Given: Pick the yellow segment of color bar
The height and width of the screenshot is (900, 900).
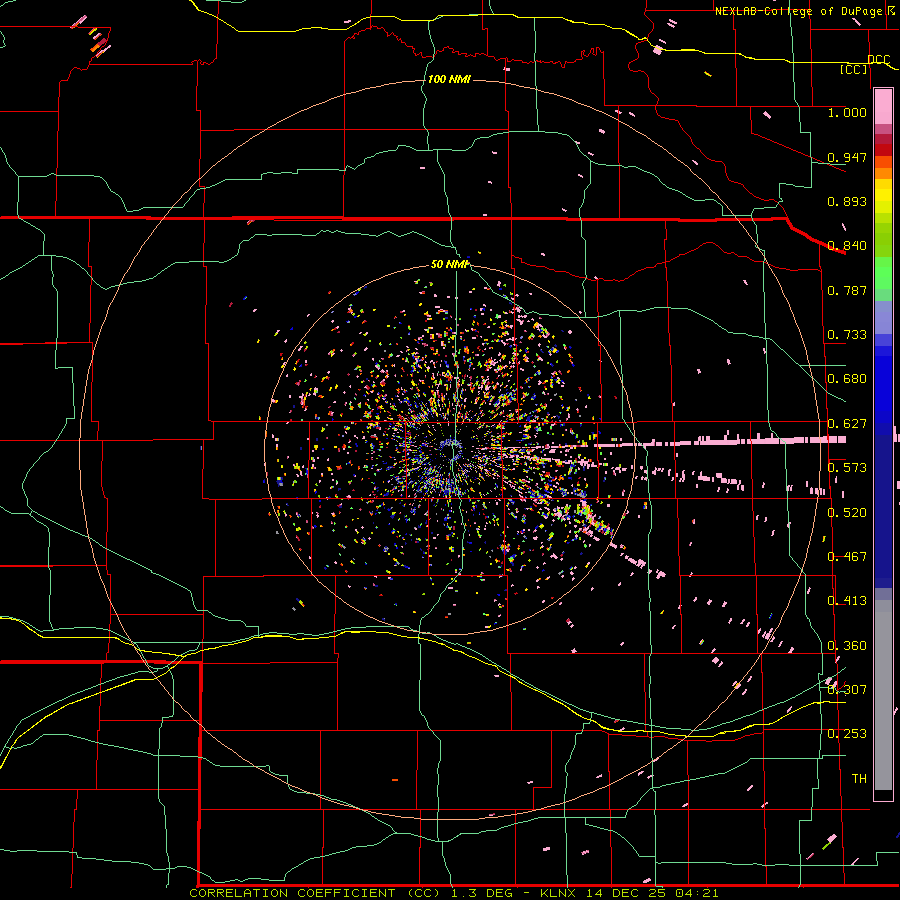Looking at the screenshot, I should [x=883, y=196].
